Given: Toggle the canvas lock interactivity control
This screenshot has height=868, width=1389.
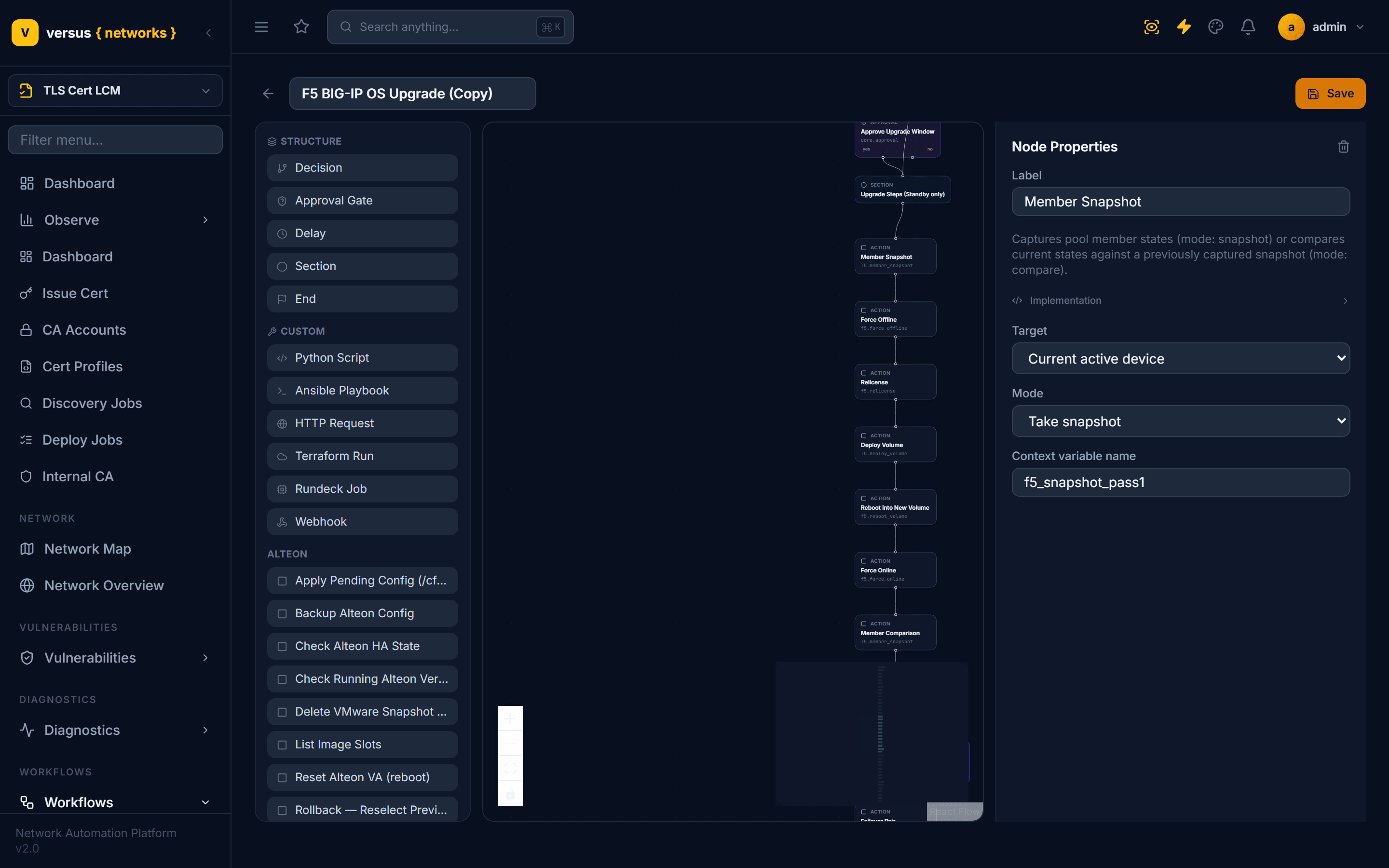Looking at the screenshot, I should point(510,793).
